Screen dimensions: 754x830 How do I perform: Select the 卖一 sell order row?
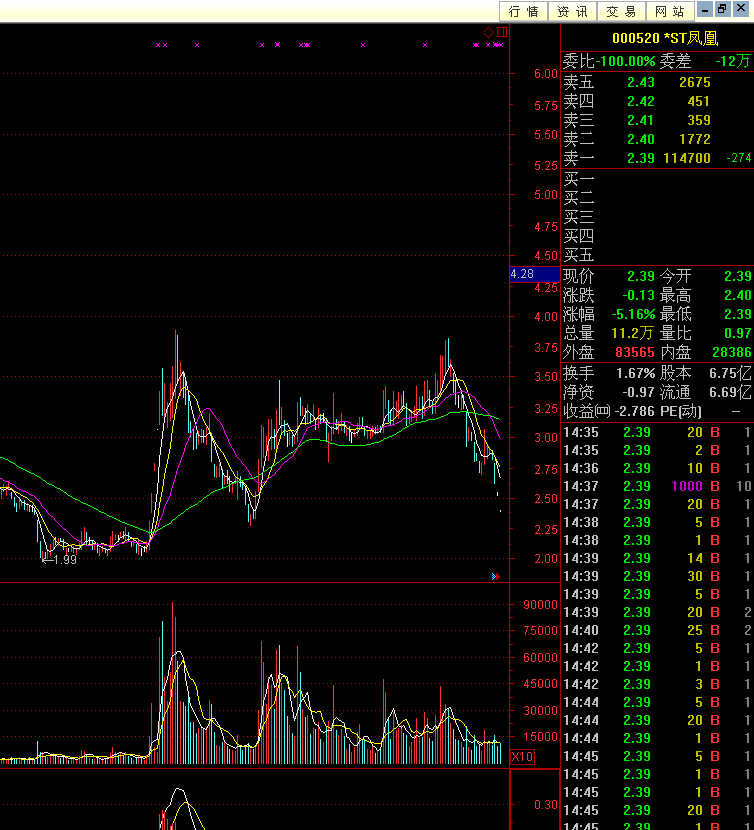coord(656,158)
